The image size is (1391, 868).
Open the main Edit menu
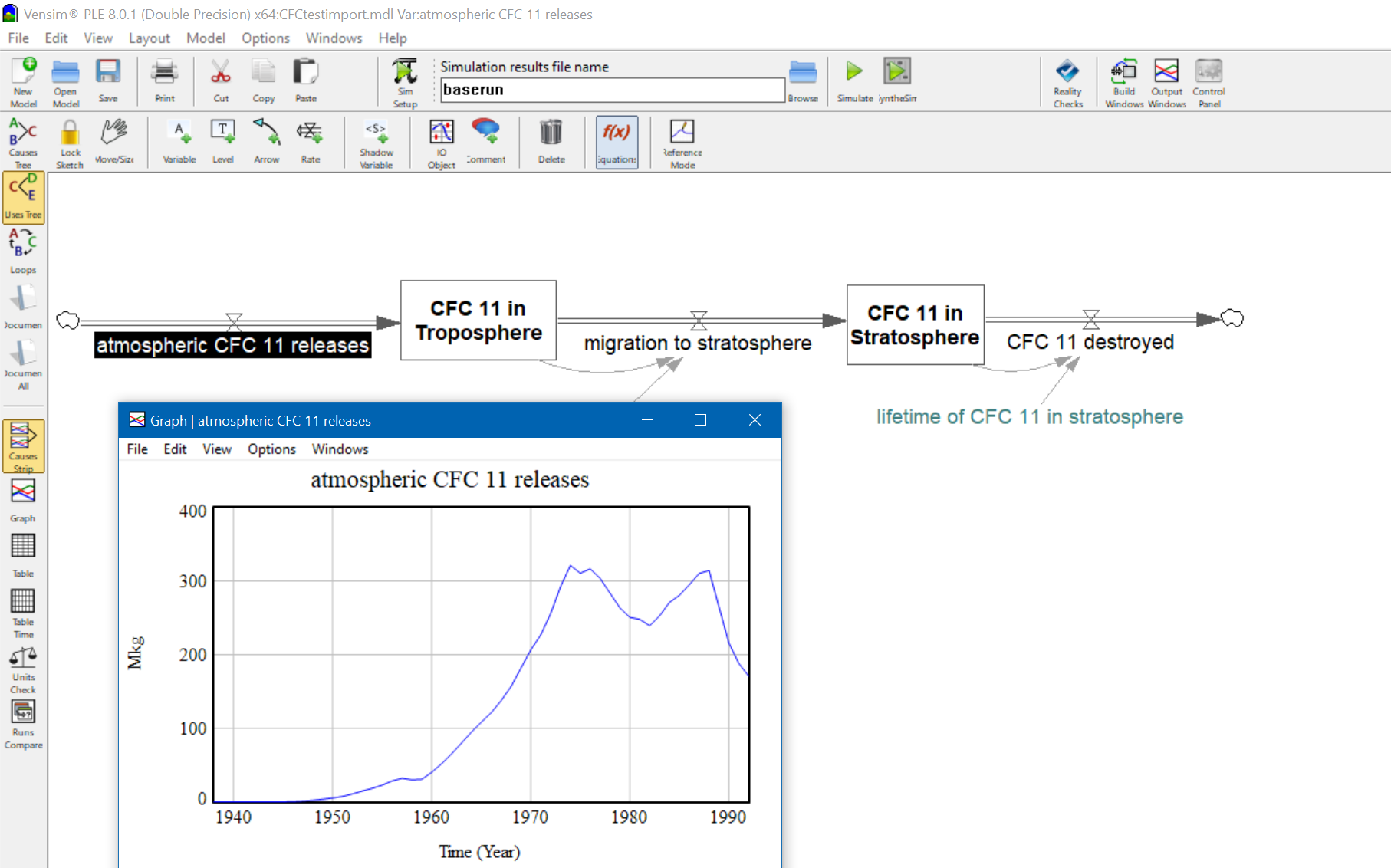pos(56,38)
